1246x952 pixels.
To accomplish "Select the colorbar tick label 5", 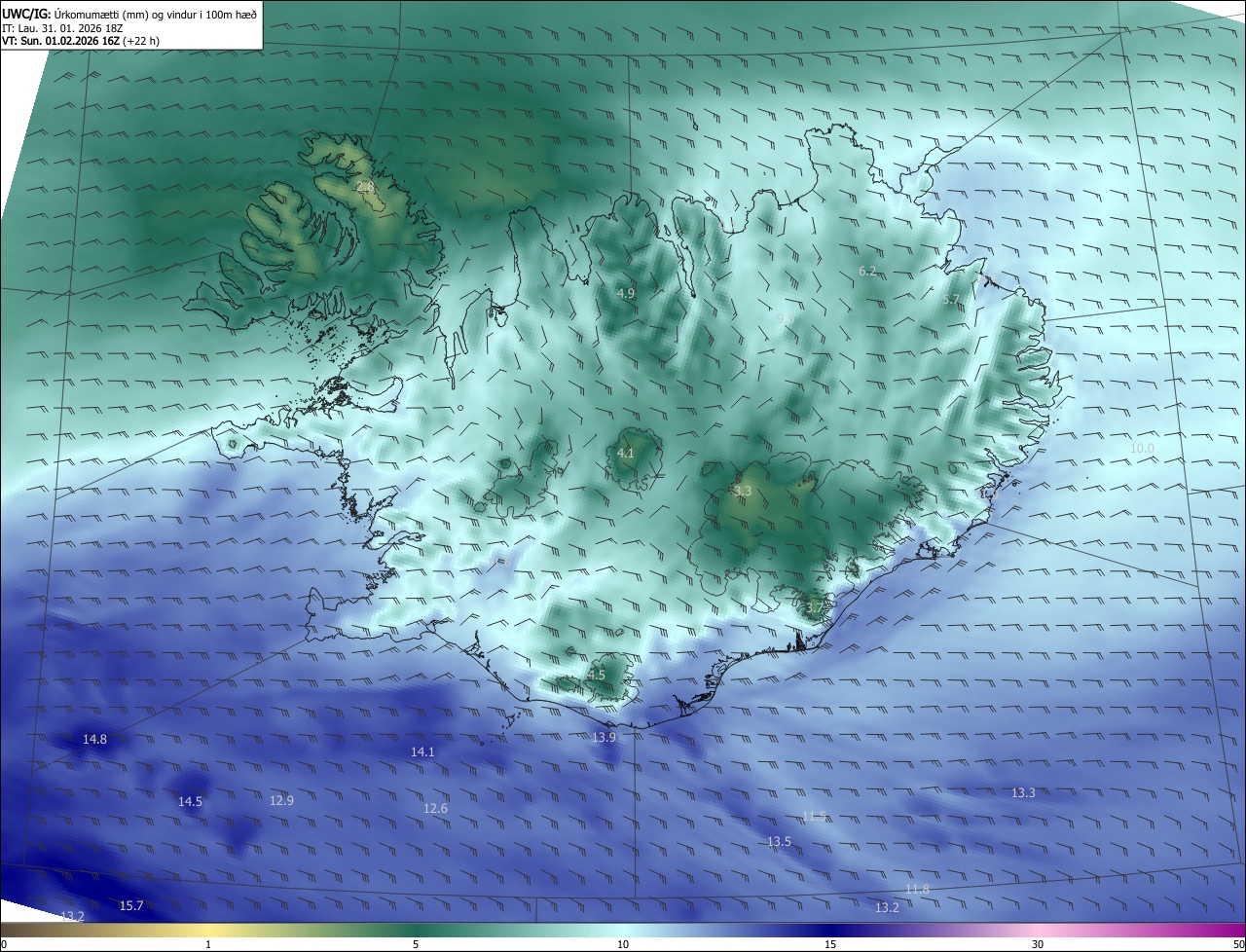I will [x=416, y=944].
